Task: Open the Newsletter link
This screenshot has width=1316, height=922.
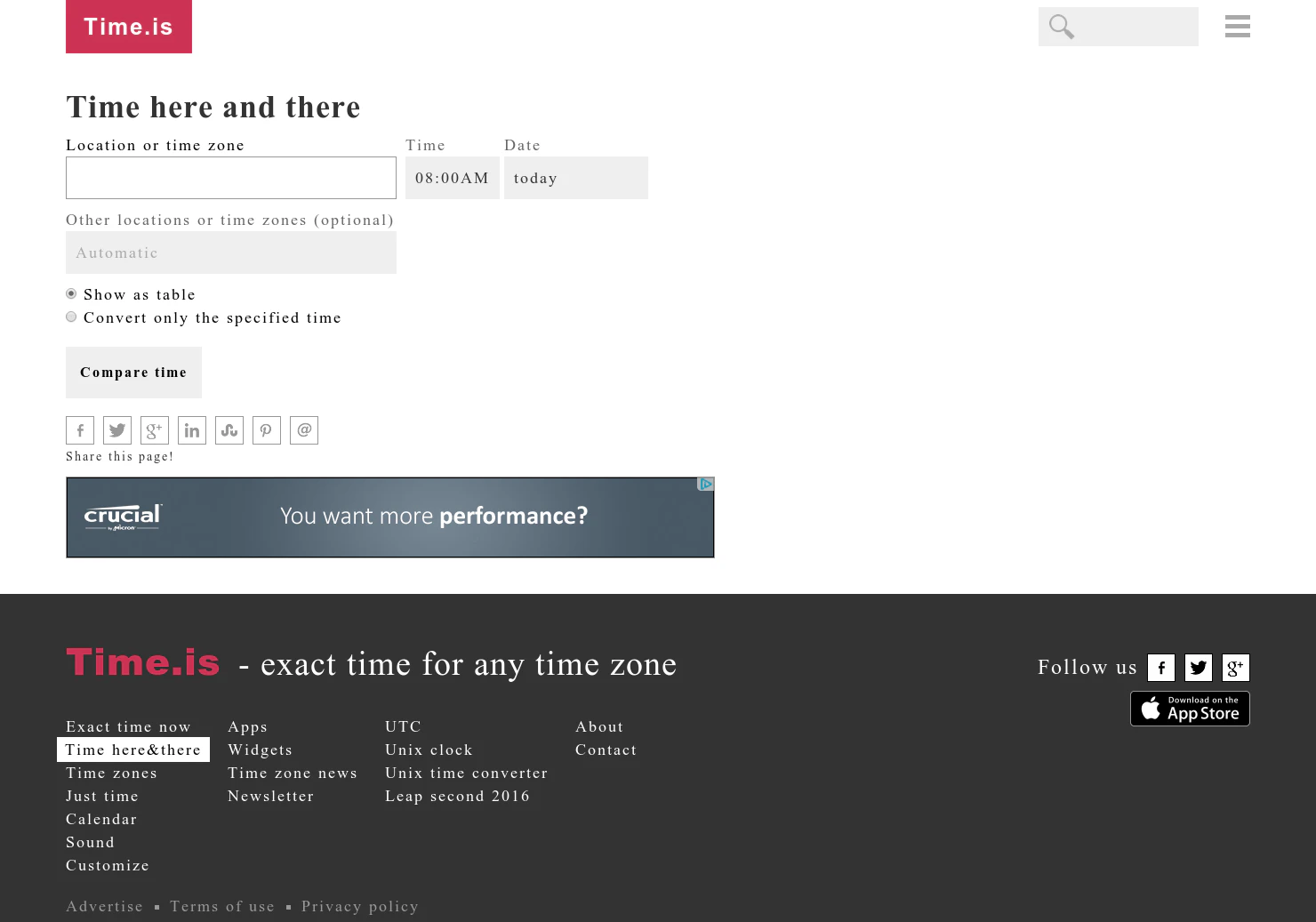Action: click(271, 796)
